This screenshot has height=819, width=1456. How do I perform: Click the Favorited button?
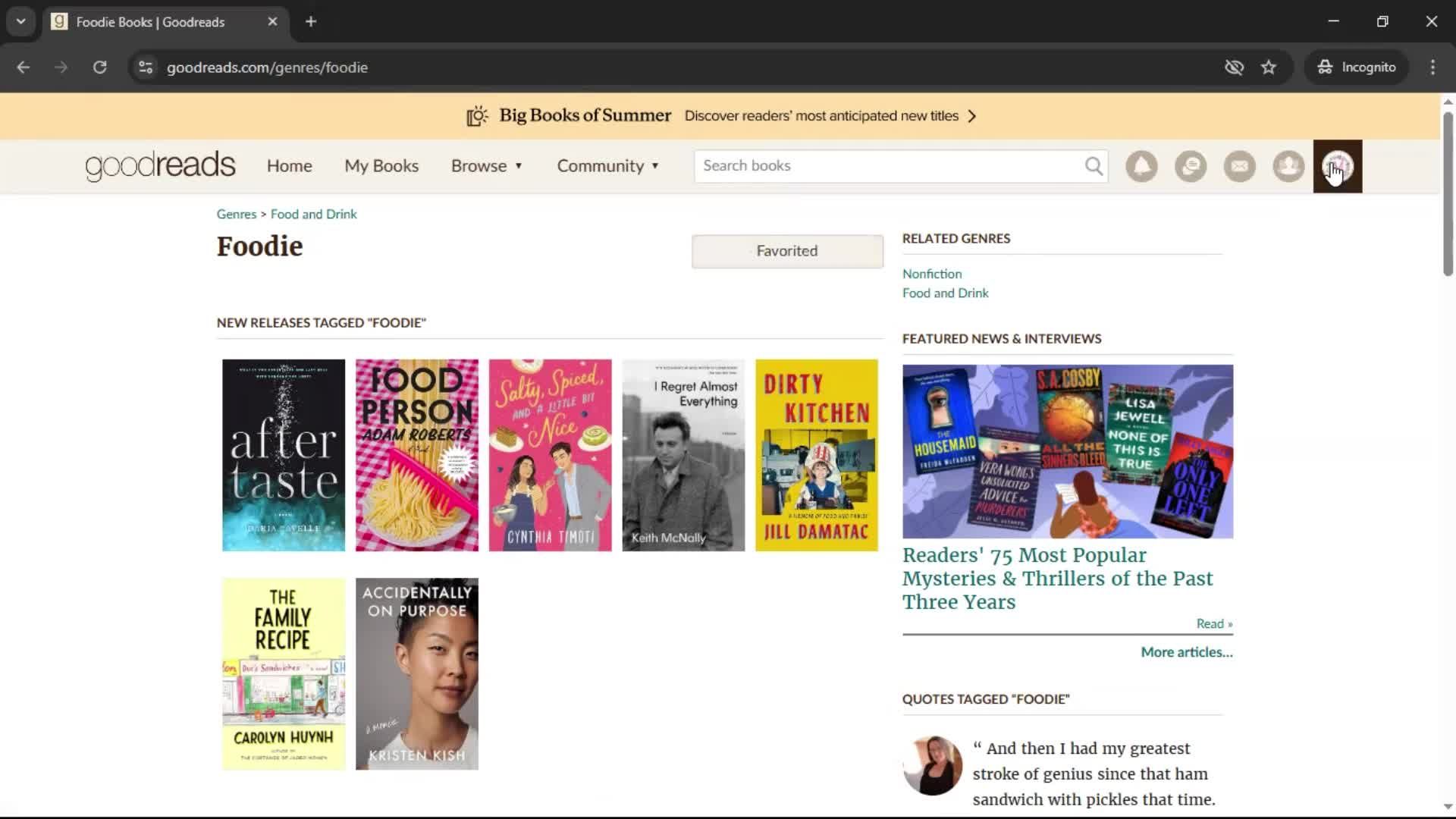(787, 251)
